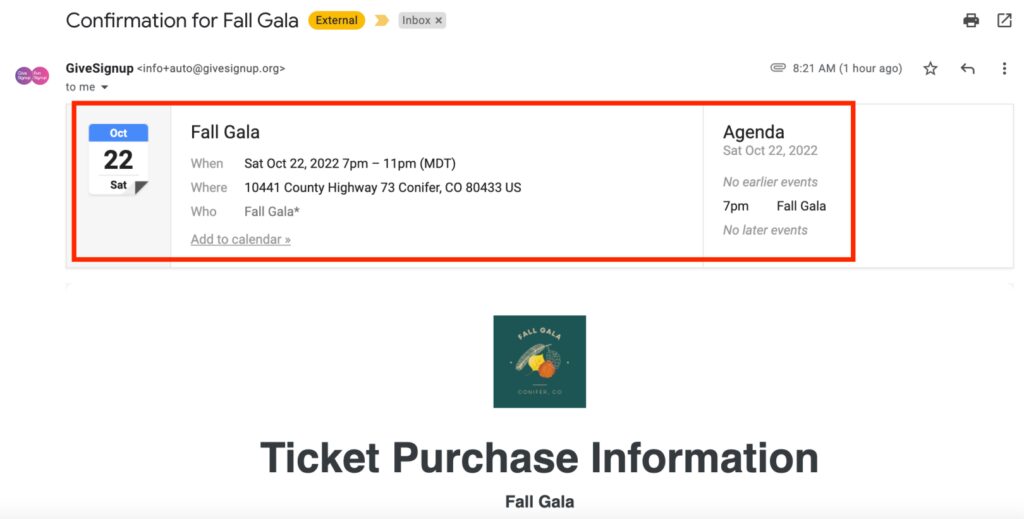The width and height of the screenshot is (1024, 519).
Task: Click the Add to calendar link
Action: pos(240,240)
